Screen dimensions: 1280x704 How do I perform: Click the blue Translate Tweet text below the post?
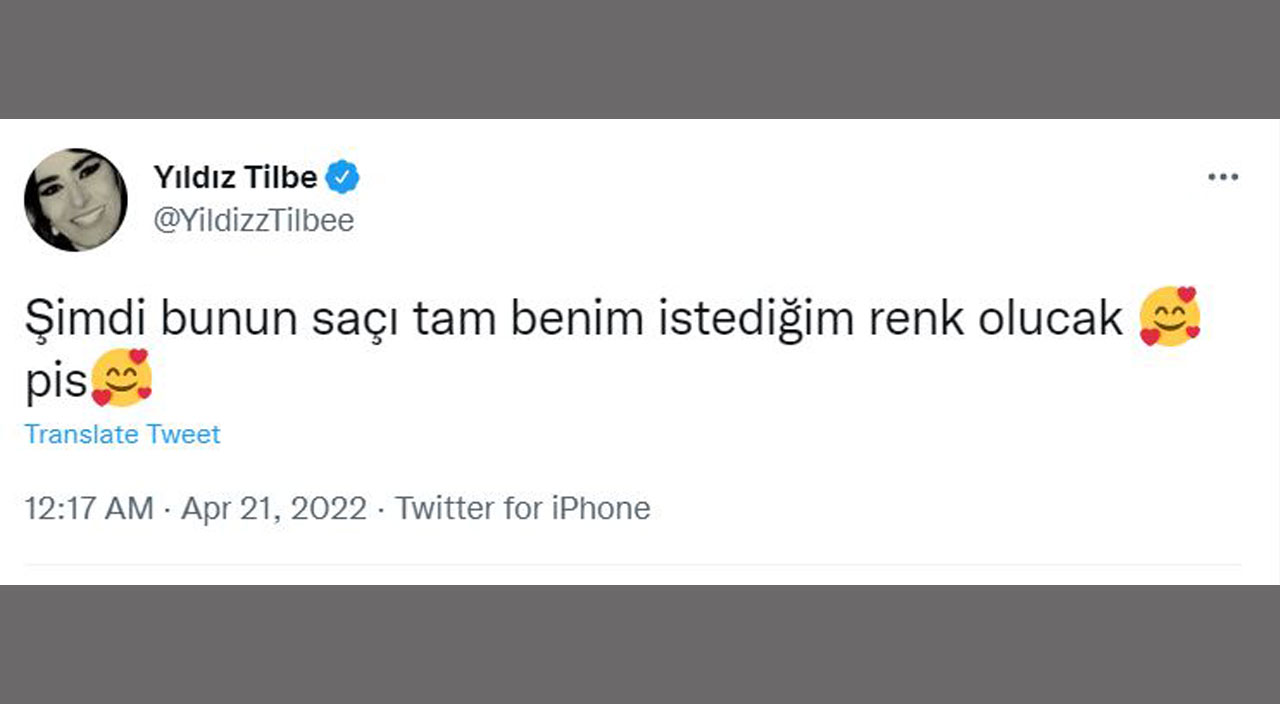coord(122,434)
